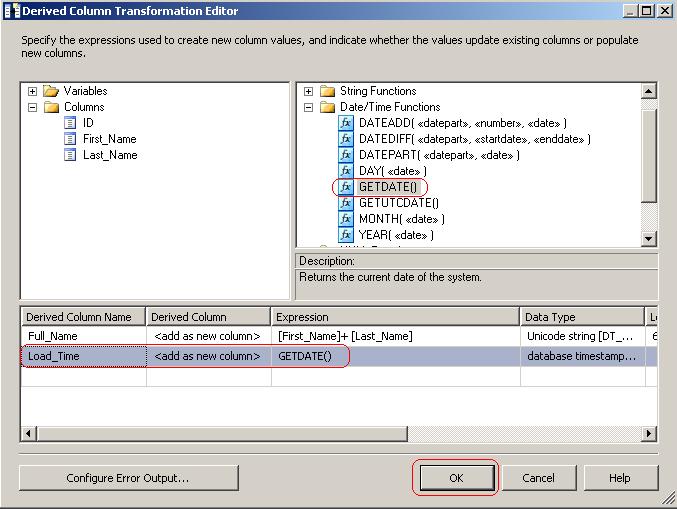Select the GETDATE() function entry
This screenshot has height=509, width=677.
388,187
